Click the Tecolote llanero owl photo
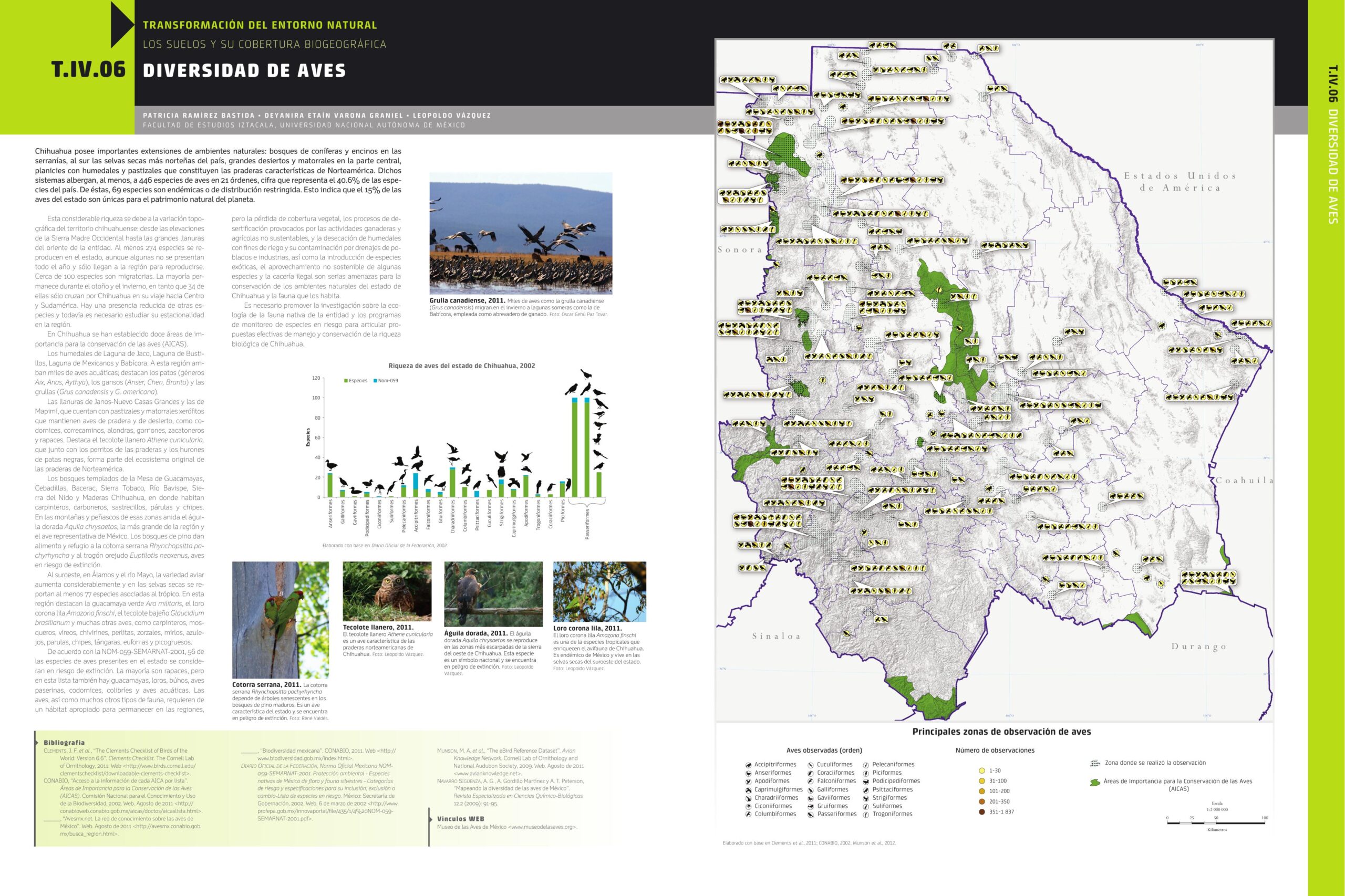Image resolution: width=1345 pixels, height=896 pixels. pos(387,591)
